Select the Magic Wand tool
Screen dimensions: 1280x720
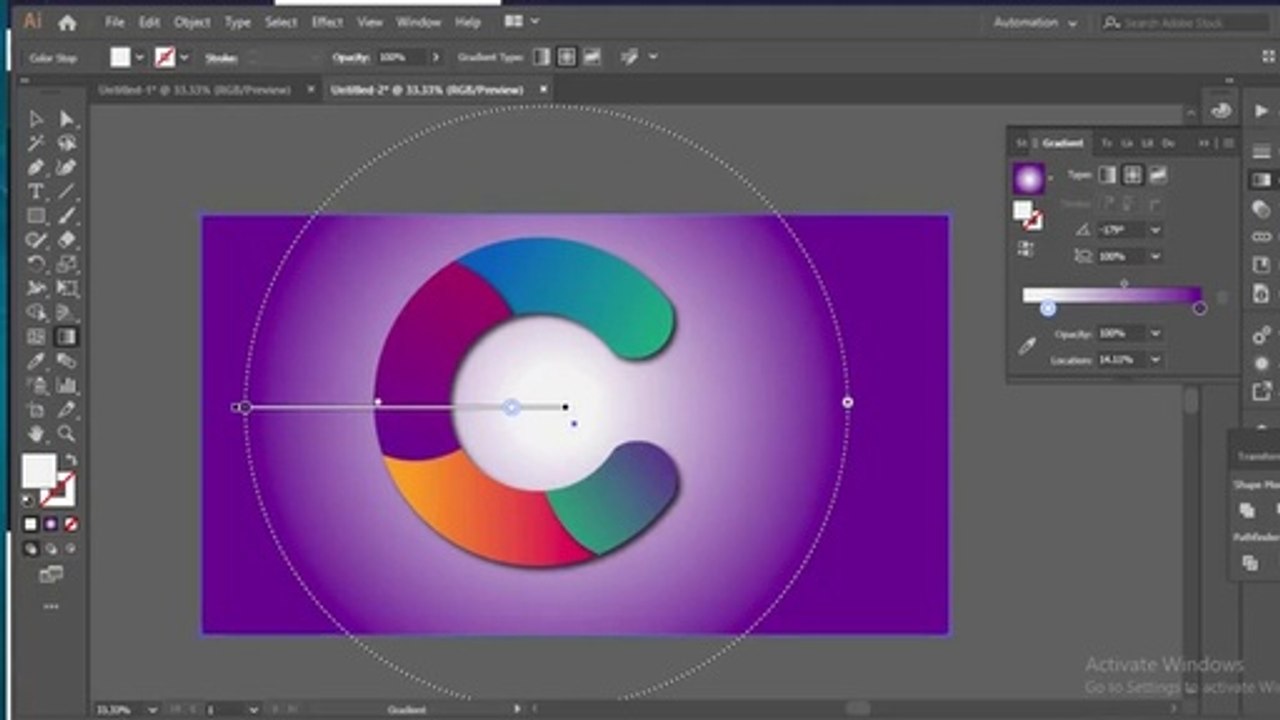36,143
